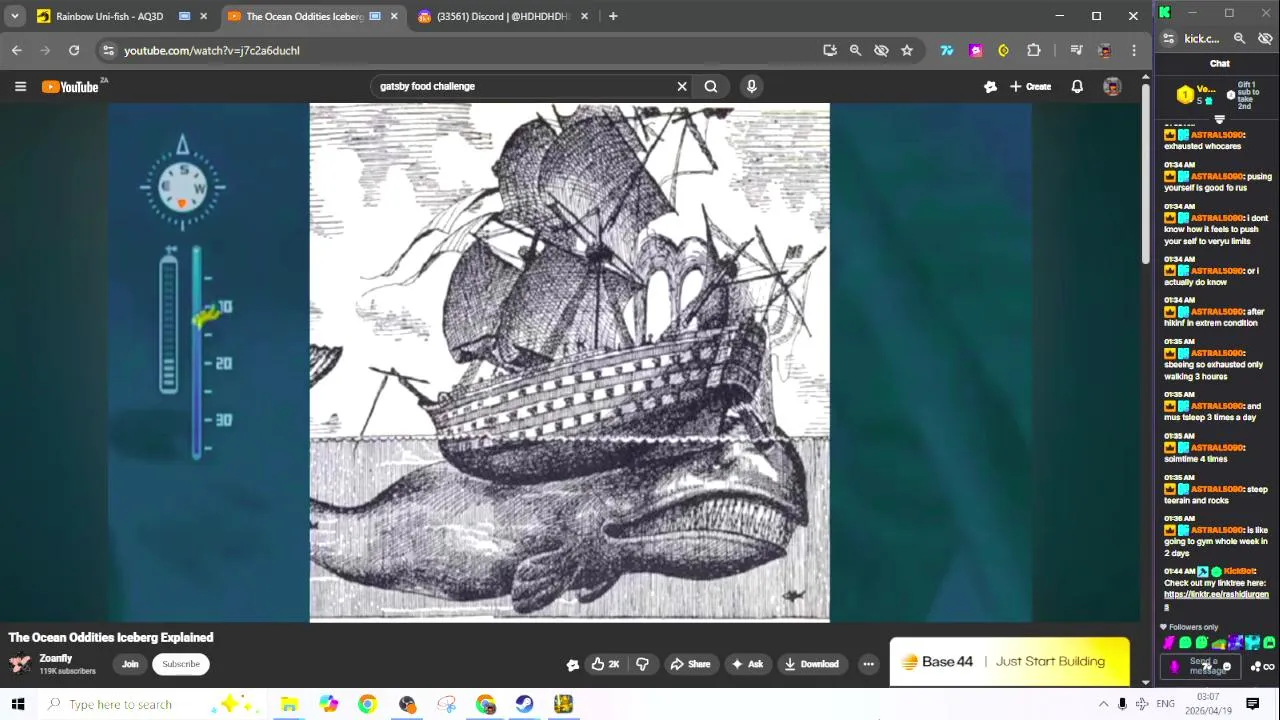
Task: Open a new browser tab
Action: (613, 16)
